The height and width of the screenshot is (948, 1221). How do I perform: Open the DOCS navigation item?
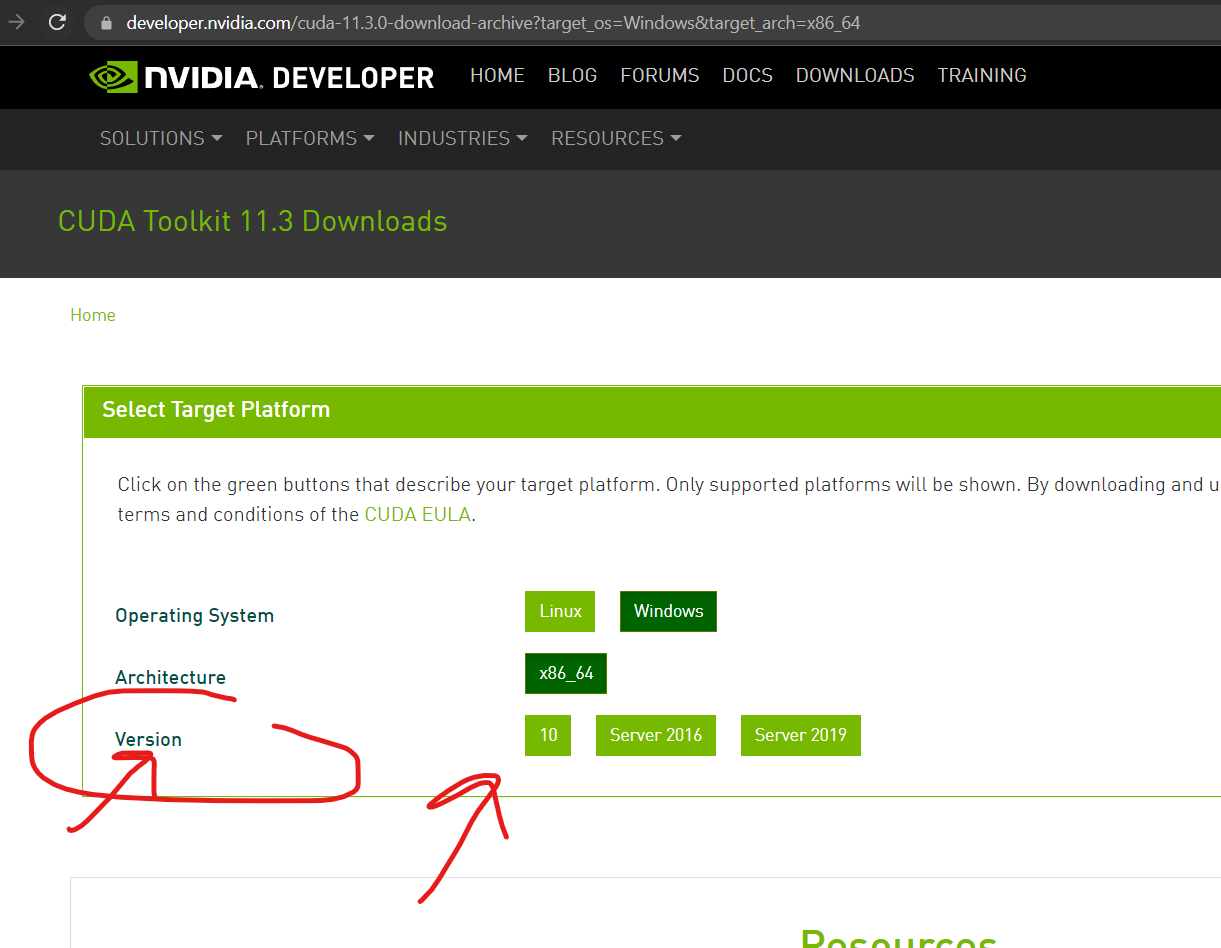(748, 76)
